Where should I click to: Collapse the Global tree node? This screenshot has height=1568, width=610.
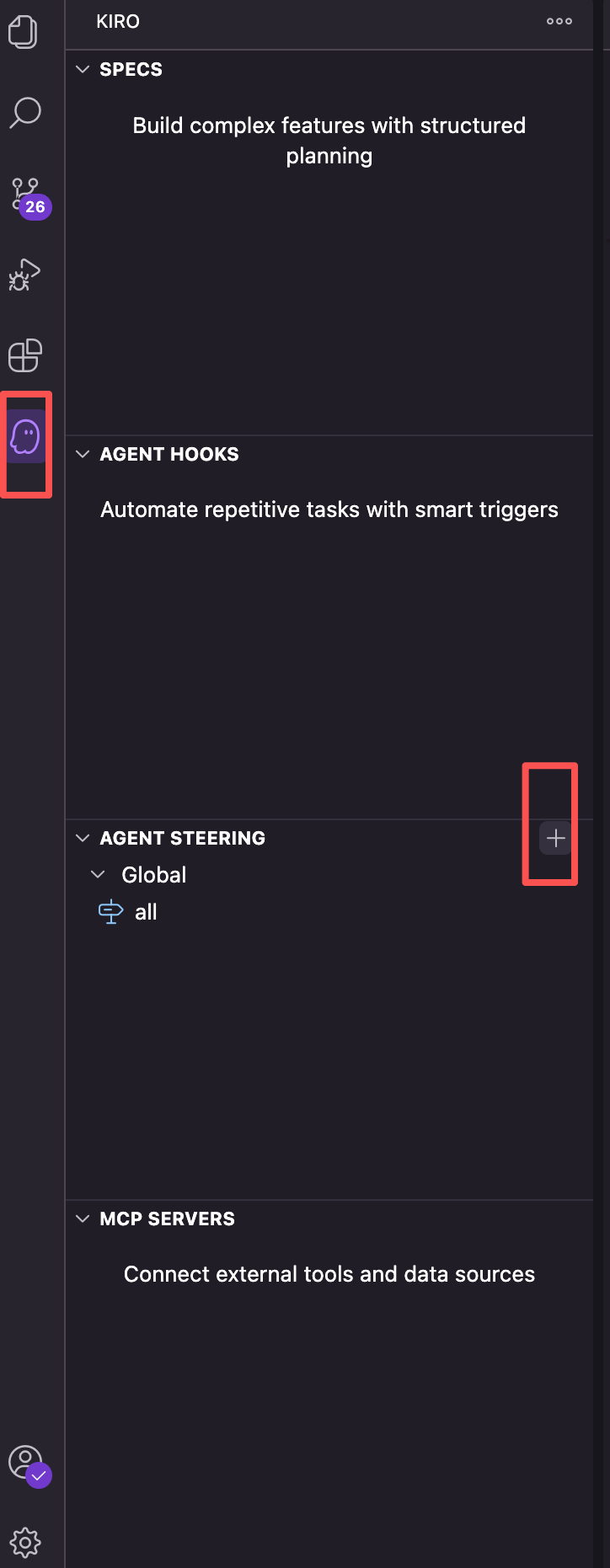pos(98,875)
